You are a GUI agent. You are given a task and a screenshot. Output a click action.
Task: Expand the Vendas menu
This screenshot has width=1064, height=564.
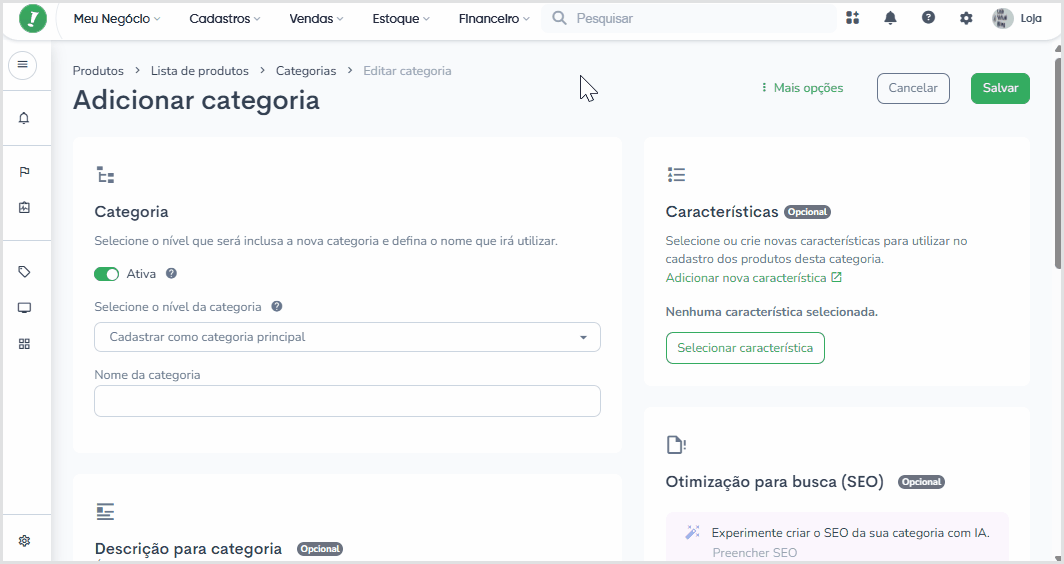pyautogui.click(x=316, y=19)
